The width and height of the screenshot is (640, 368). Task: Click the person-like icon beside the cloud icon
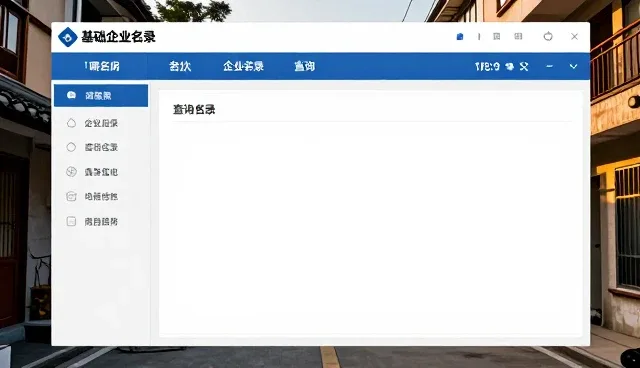[x=524, y=67]
